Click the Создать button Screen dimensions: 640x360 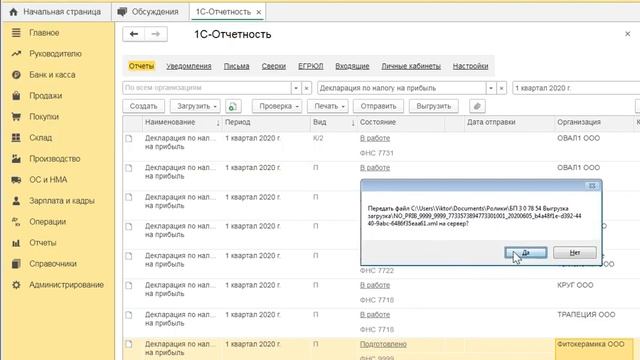point(143,106)
